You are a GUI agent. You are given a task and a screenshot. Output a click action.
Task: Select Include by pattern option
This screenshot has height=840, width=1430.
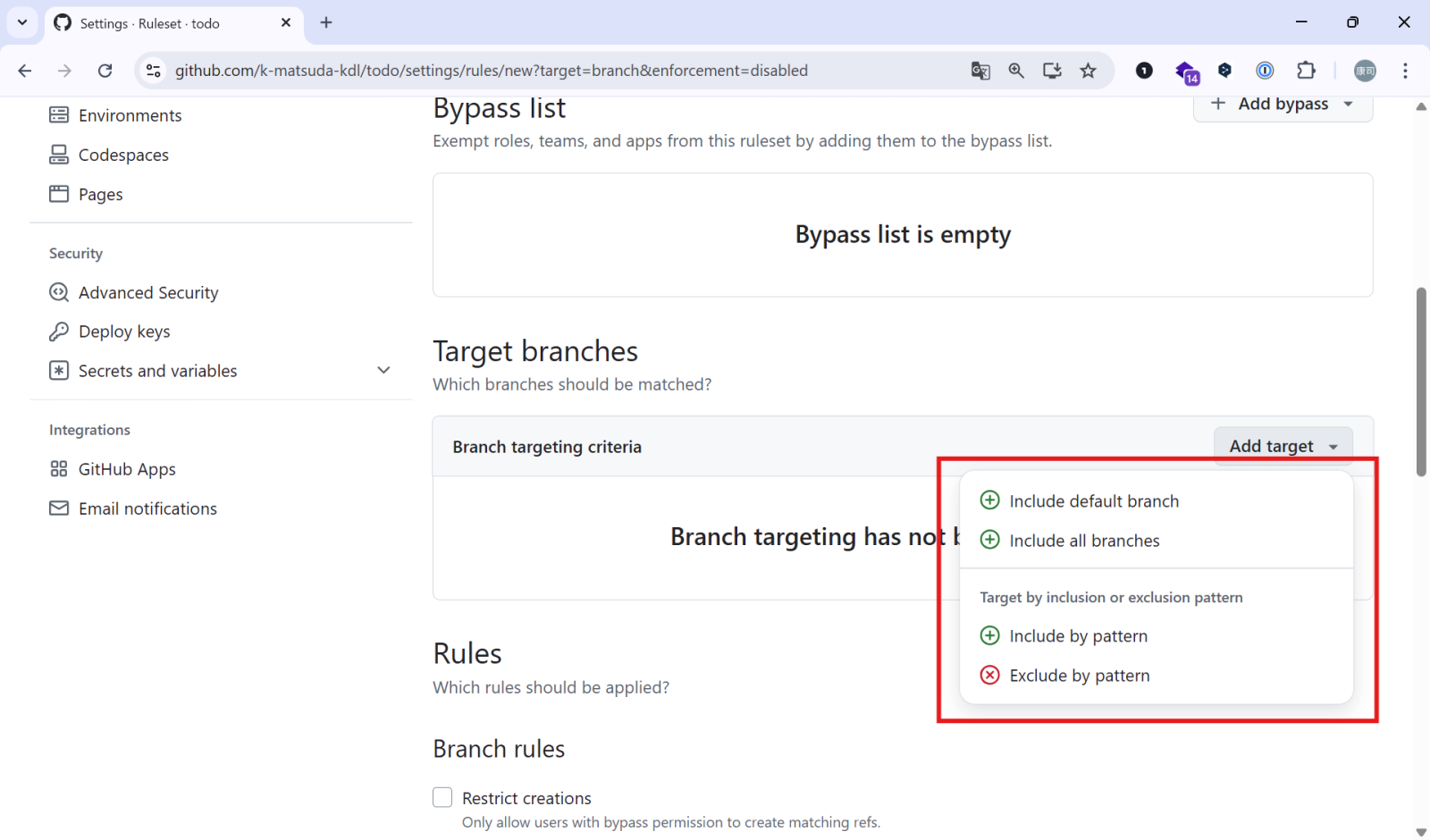1078,636
